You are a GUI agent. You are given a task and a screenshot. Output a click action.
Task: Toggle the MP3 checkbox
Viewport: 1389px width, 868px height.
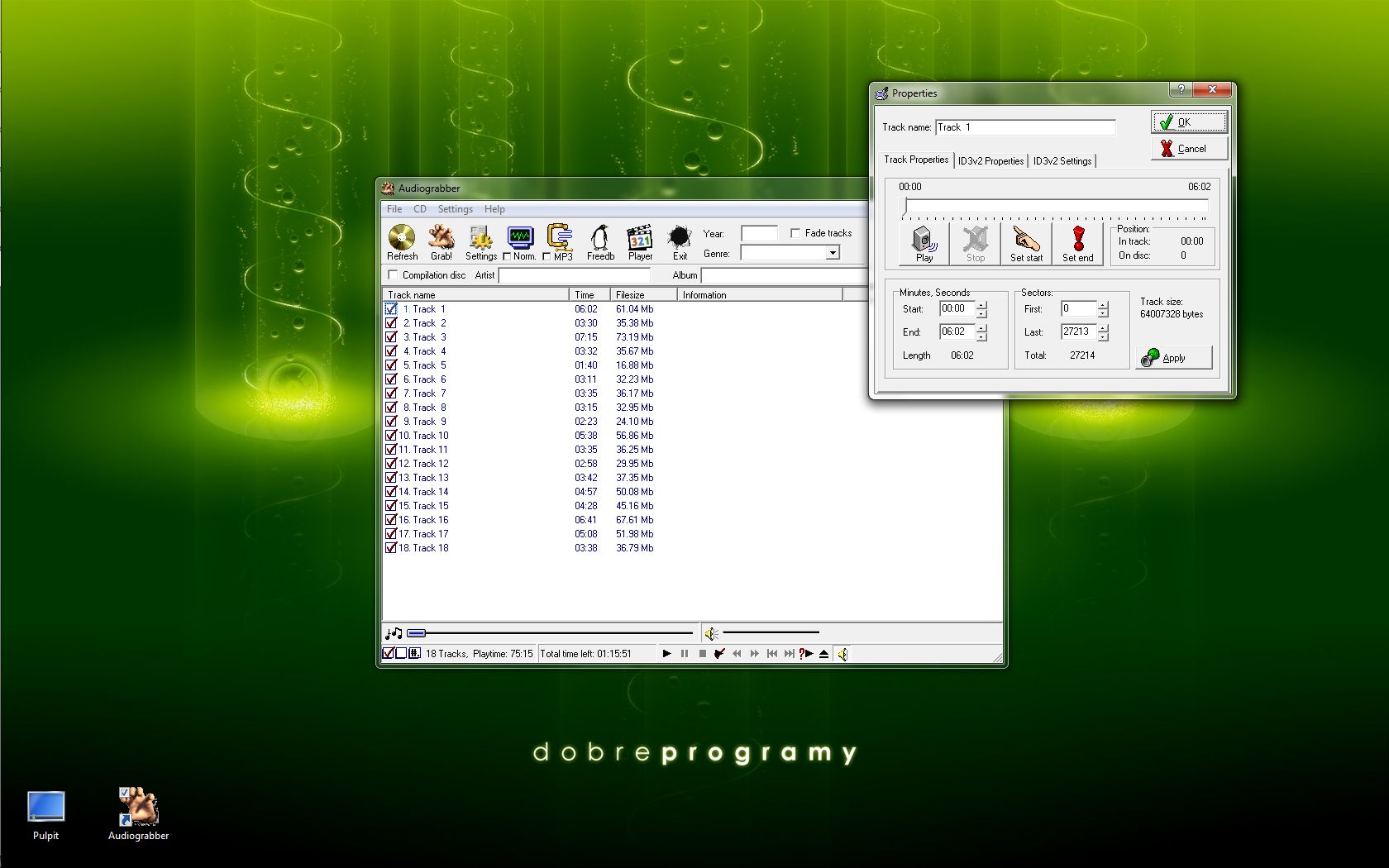[x=547, y=256]
